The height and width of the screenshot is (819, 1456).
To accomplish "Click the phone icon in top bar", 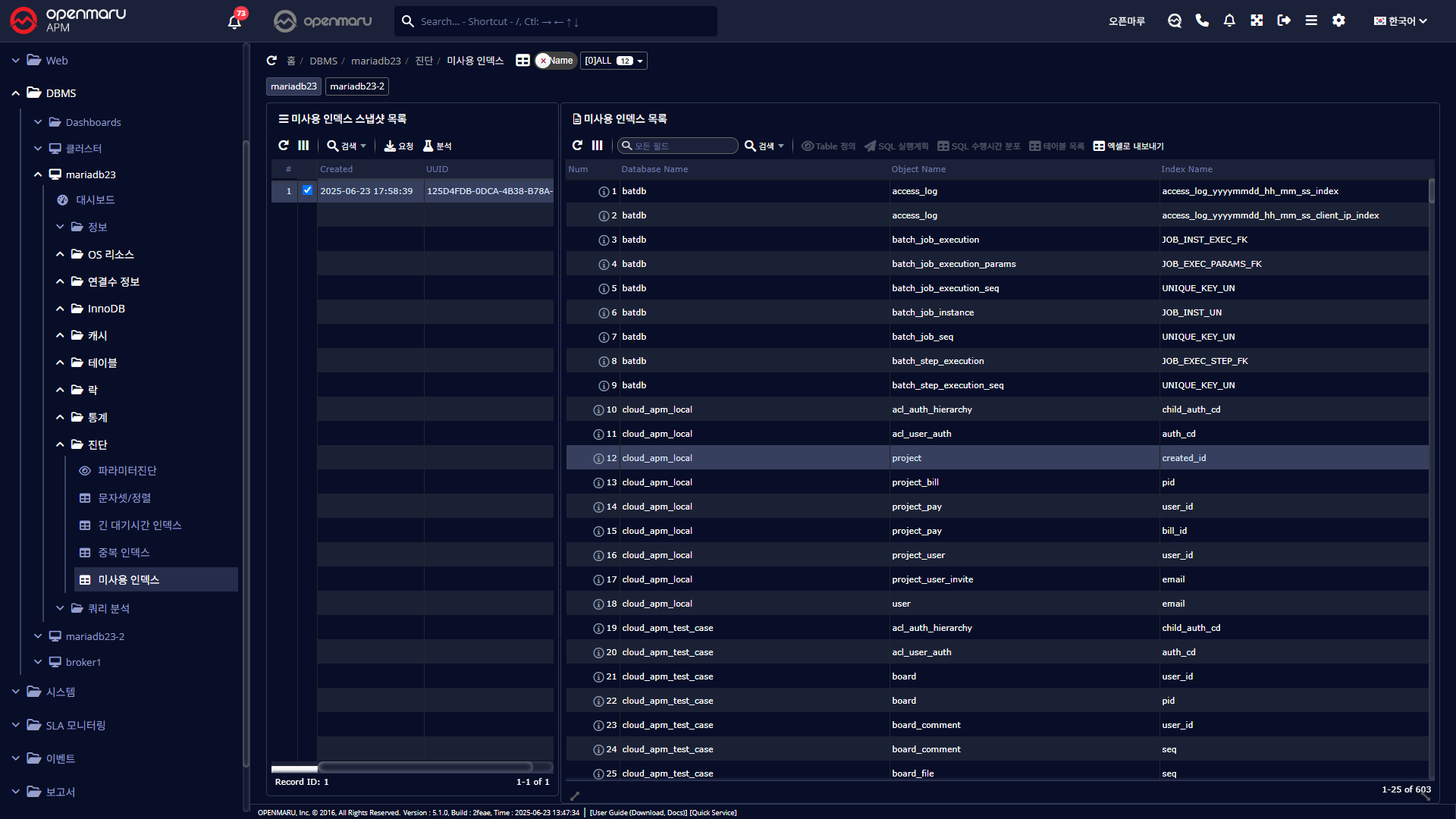I will tap(1202, 20).
